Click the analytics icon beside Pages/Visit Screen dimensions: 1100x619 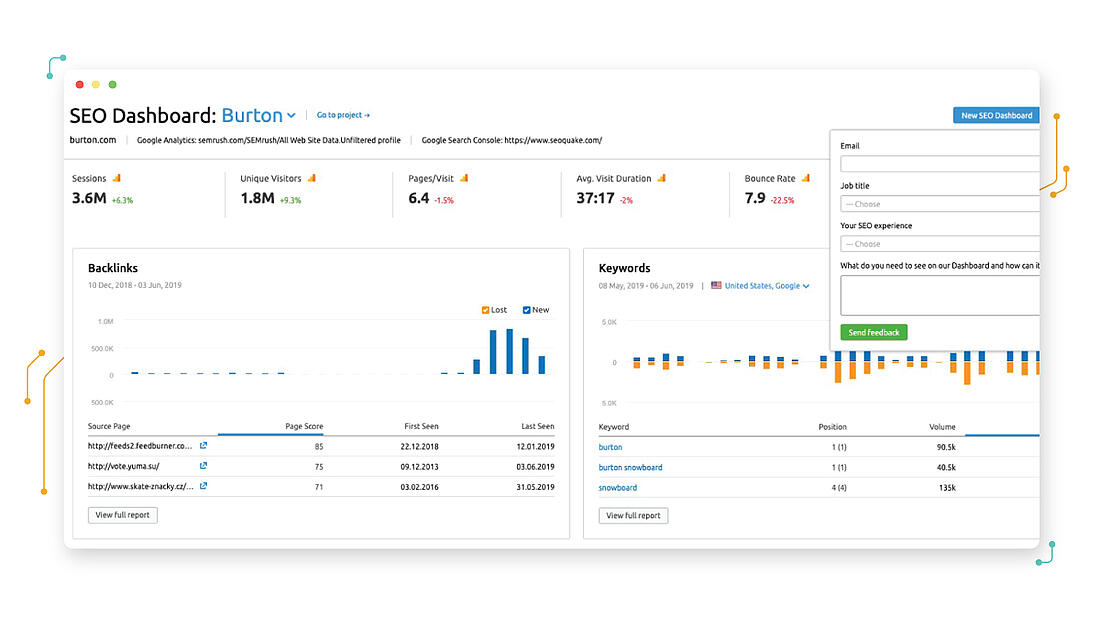click(x=464, y=178)
